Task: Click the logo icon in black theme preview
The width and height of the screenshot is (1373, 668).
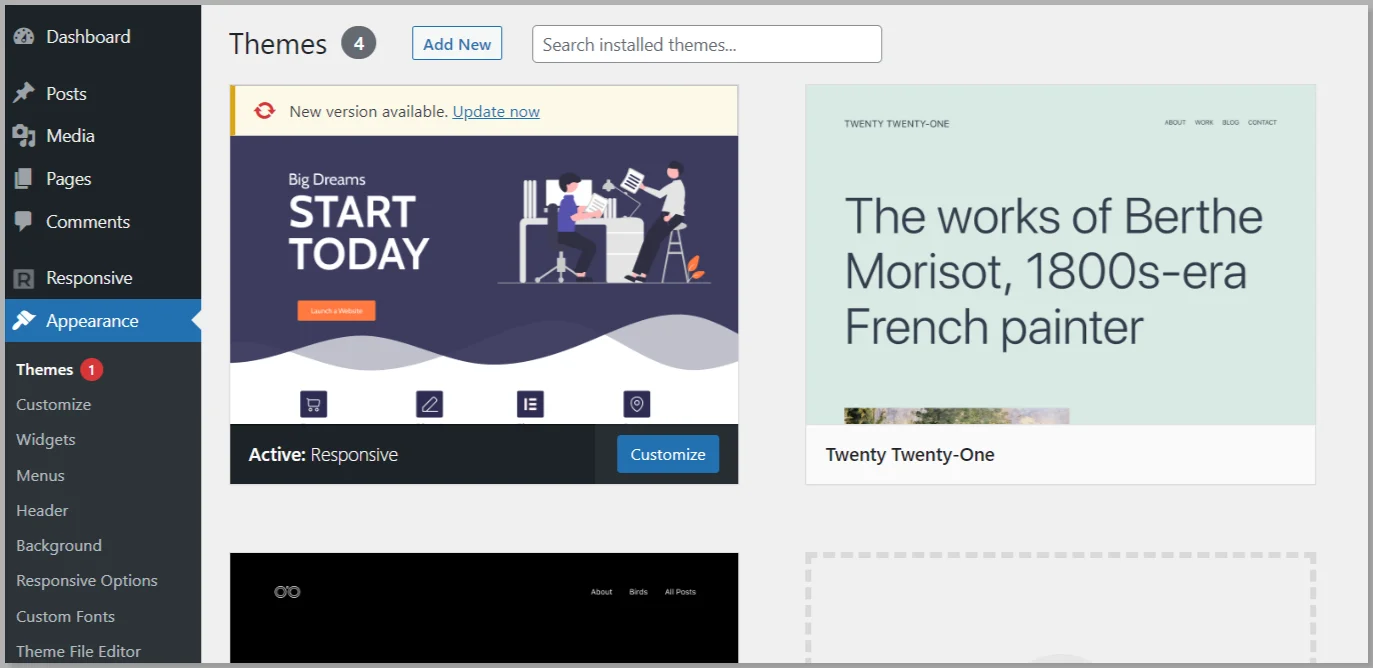Action: pyautogui.click(x=288, y=592)
